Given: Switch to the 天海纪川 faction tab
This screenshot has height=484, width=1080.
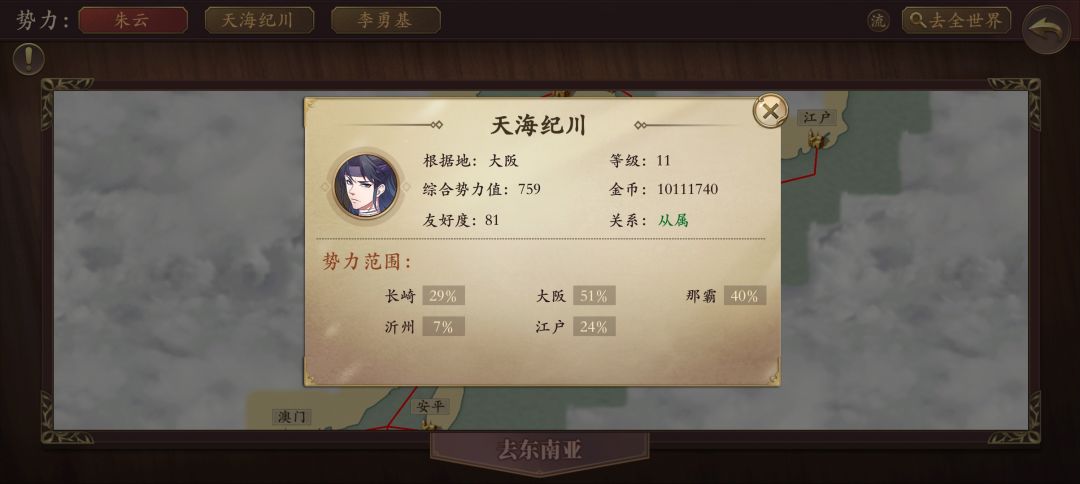Looking at the screenshot, I should coord(259,21).
